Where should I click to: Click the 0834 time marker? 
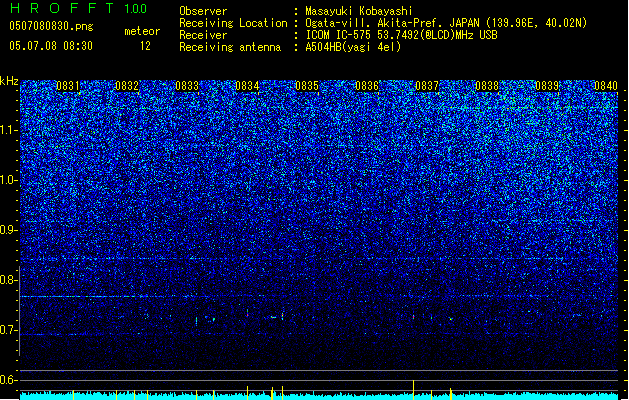[x=247, y=86]
